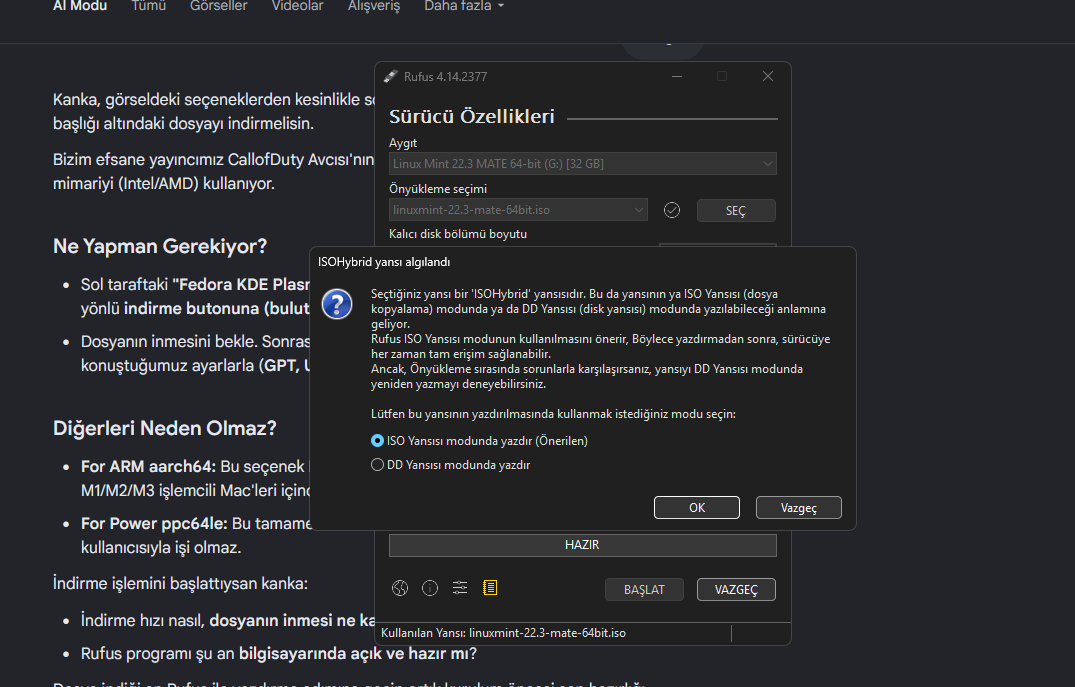Click the HAZIR progress status bar
The width and height of the screenshot is (1075, 687).
(x=583, y=545)
